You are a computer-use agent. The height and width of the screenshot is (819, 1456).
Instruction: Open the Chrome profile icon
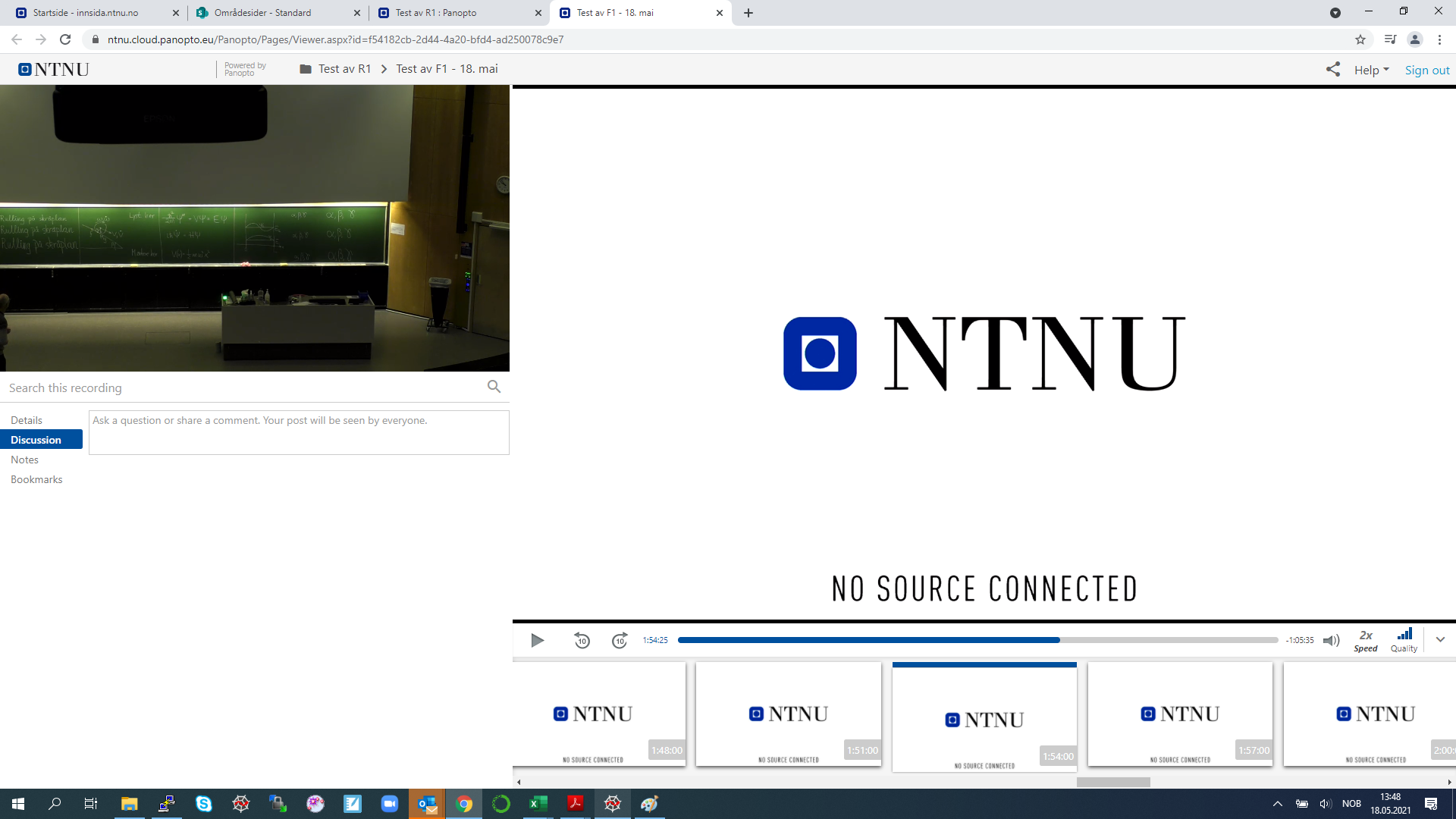(x=1415, y=39)
